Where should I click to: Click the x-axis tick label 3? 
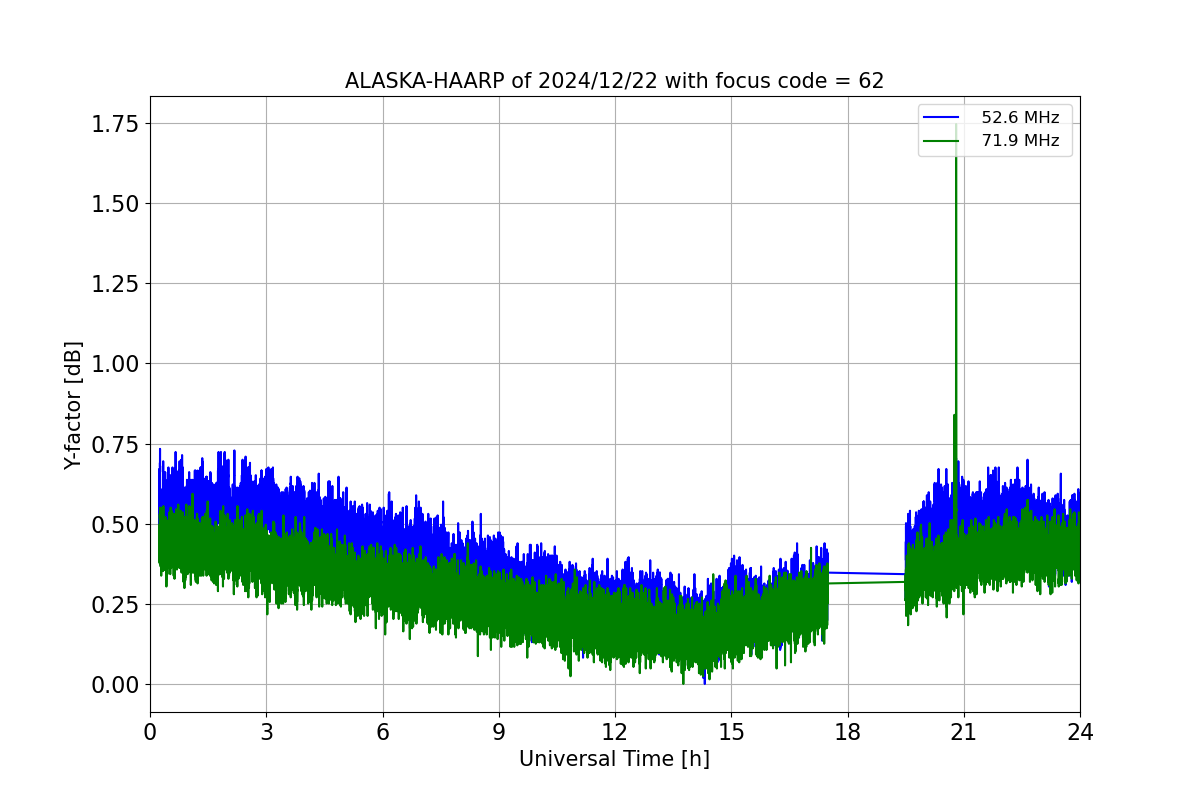tap(266, 732)
